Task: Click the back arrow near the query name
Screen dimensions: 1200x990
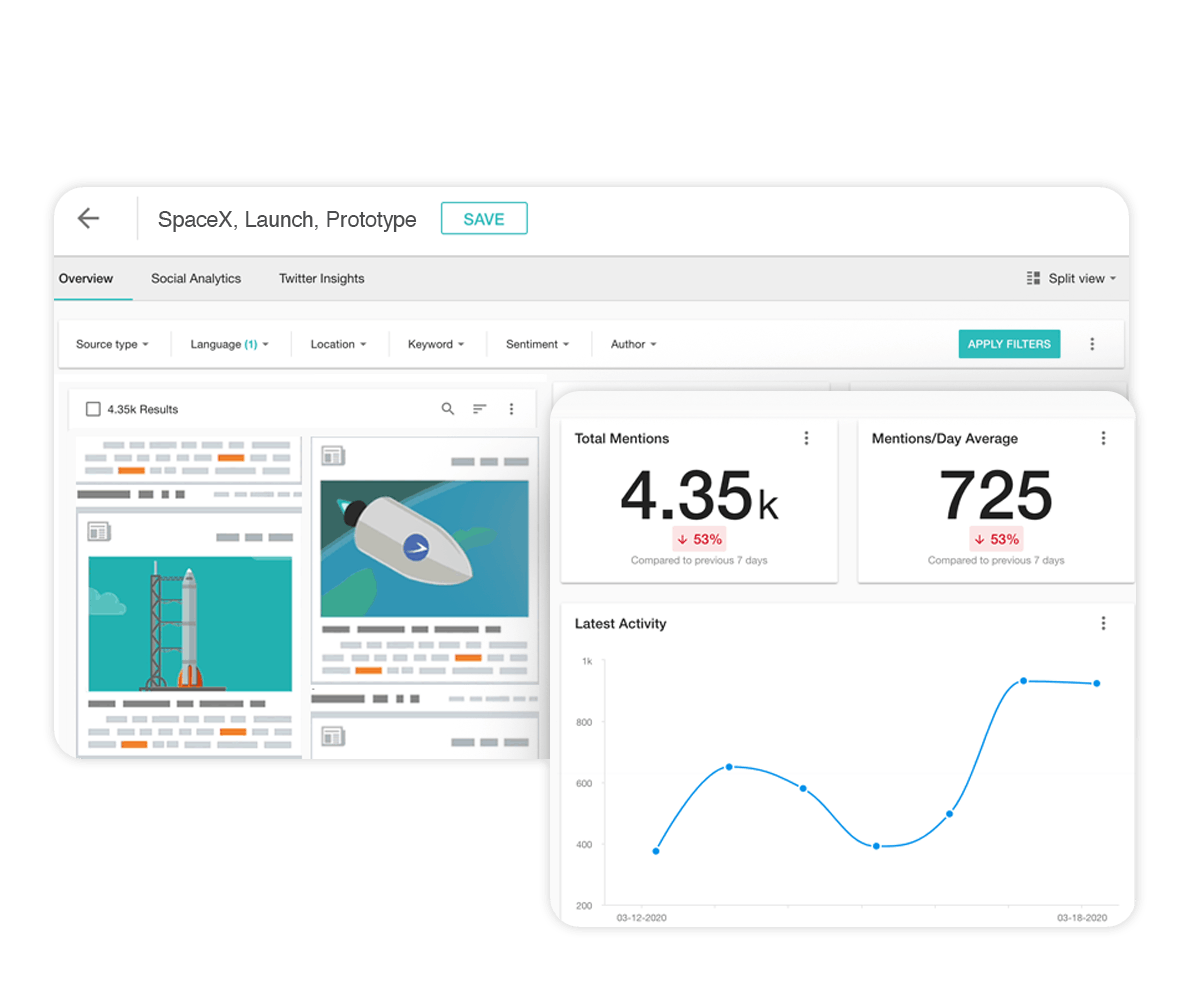Action: 88,218
